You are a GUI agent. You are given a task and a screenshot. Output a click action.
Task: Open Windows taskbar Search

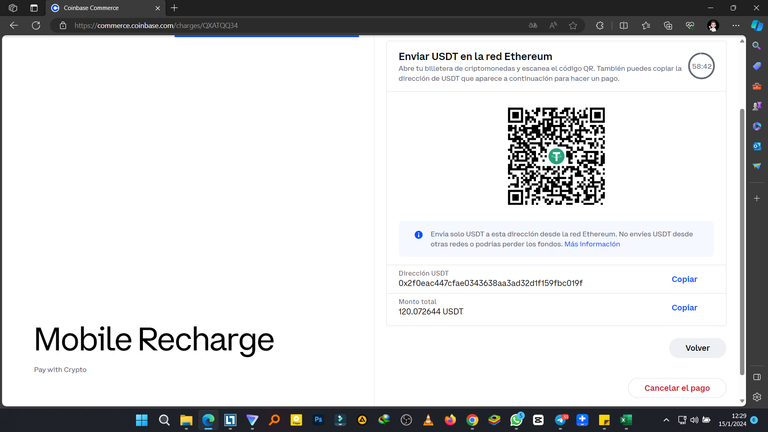[x=164, y=420]
